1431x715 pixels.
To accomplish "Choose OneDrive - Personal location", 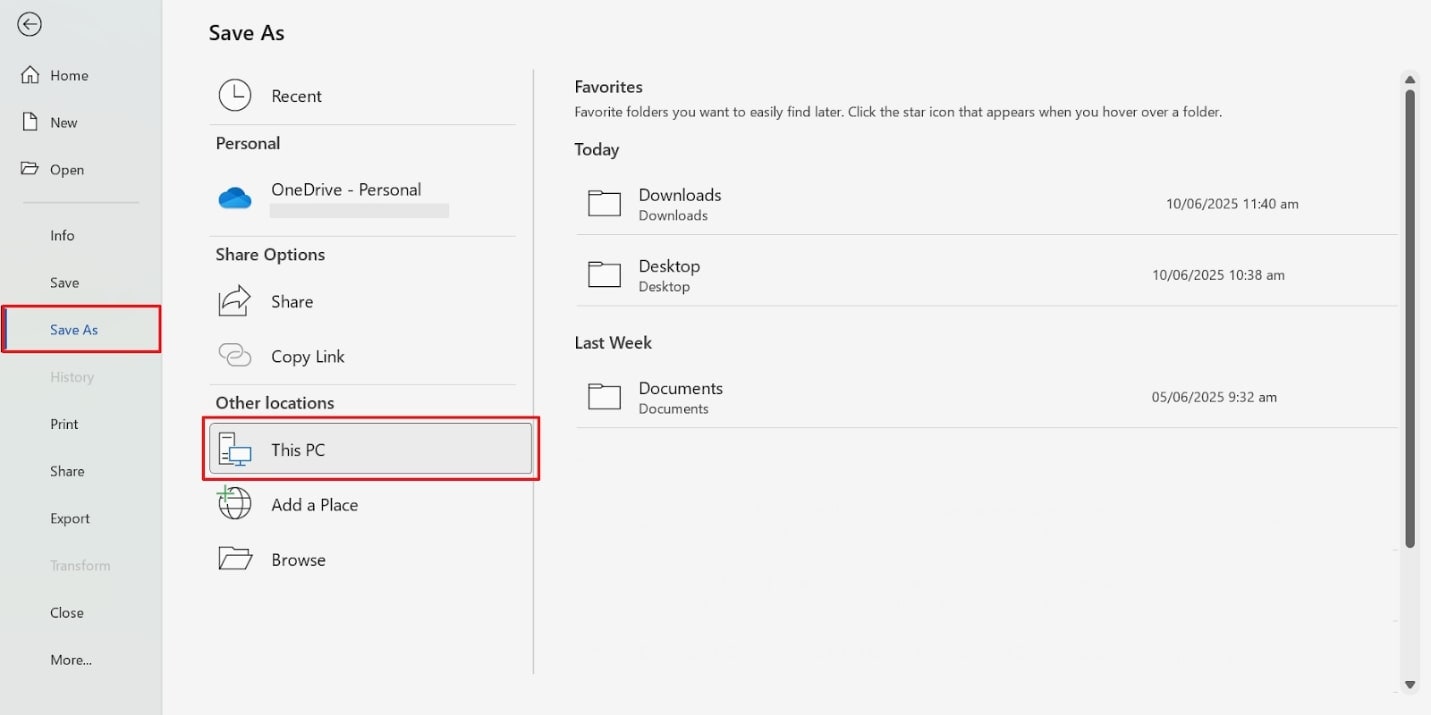I will coord(346,189).
